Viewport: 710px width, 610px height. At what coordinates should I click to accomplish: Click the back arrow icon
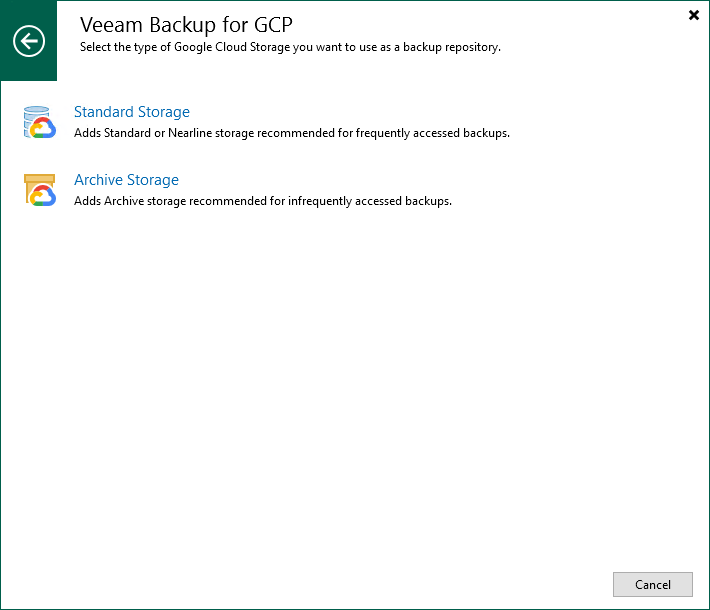pyautogui.click(x=29, y=41)
